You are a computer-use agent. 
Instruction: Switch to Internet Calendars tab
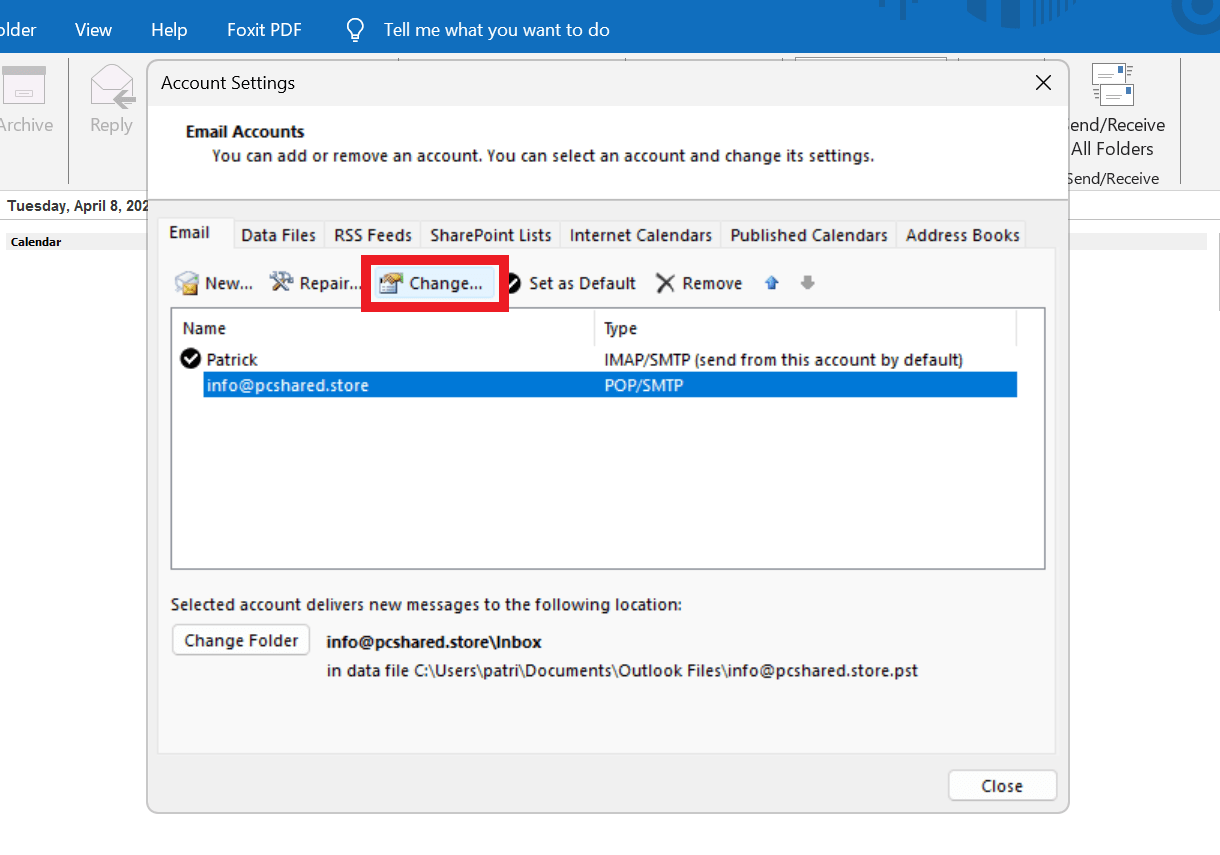click(x=641, y=235)
